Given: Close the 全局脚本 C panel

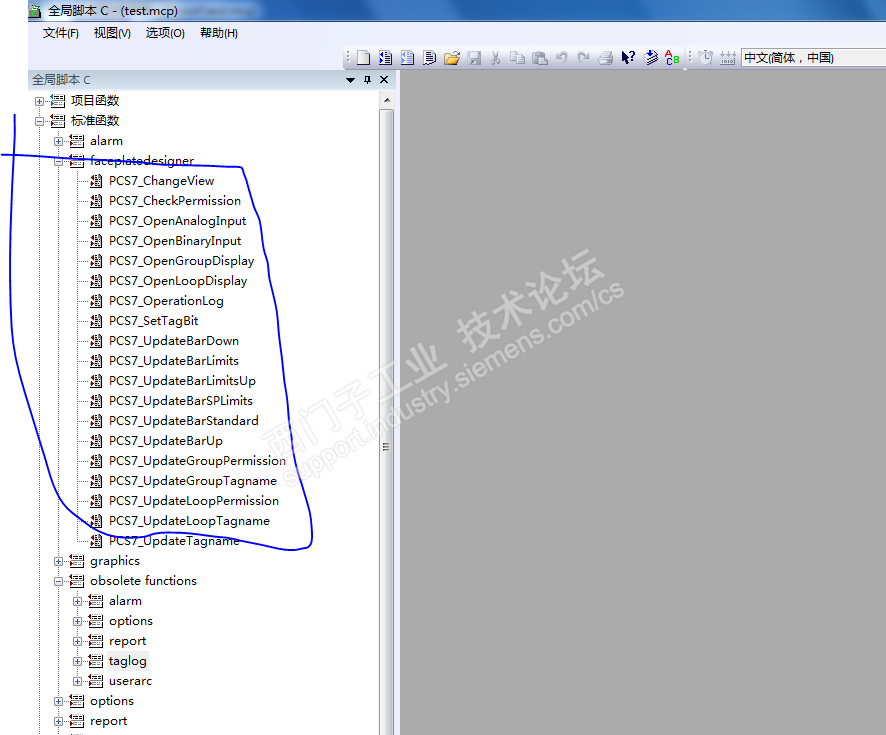Looking at the screenshot, I should click(x=384, y=80).
